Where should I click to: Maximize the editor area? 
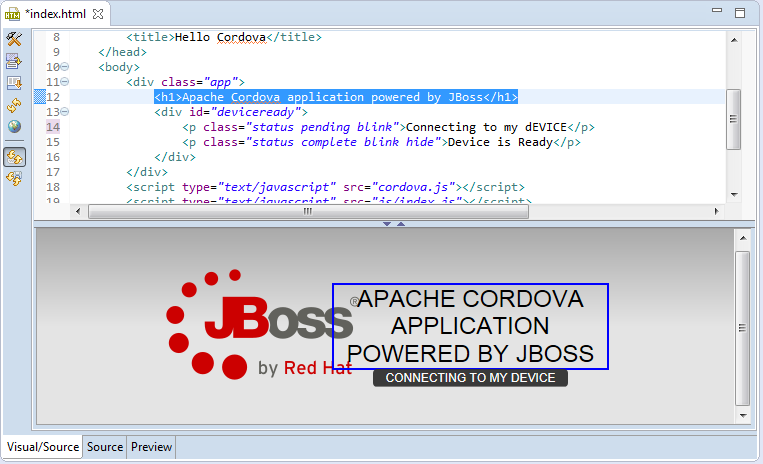740,13
